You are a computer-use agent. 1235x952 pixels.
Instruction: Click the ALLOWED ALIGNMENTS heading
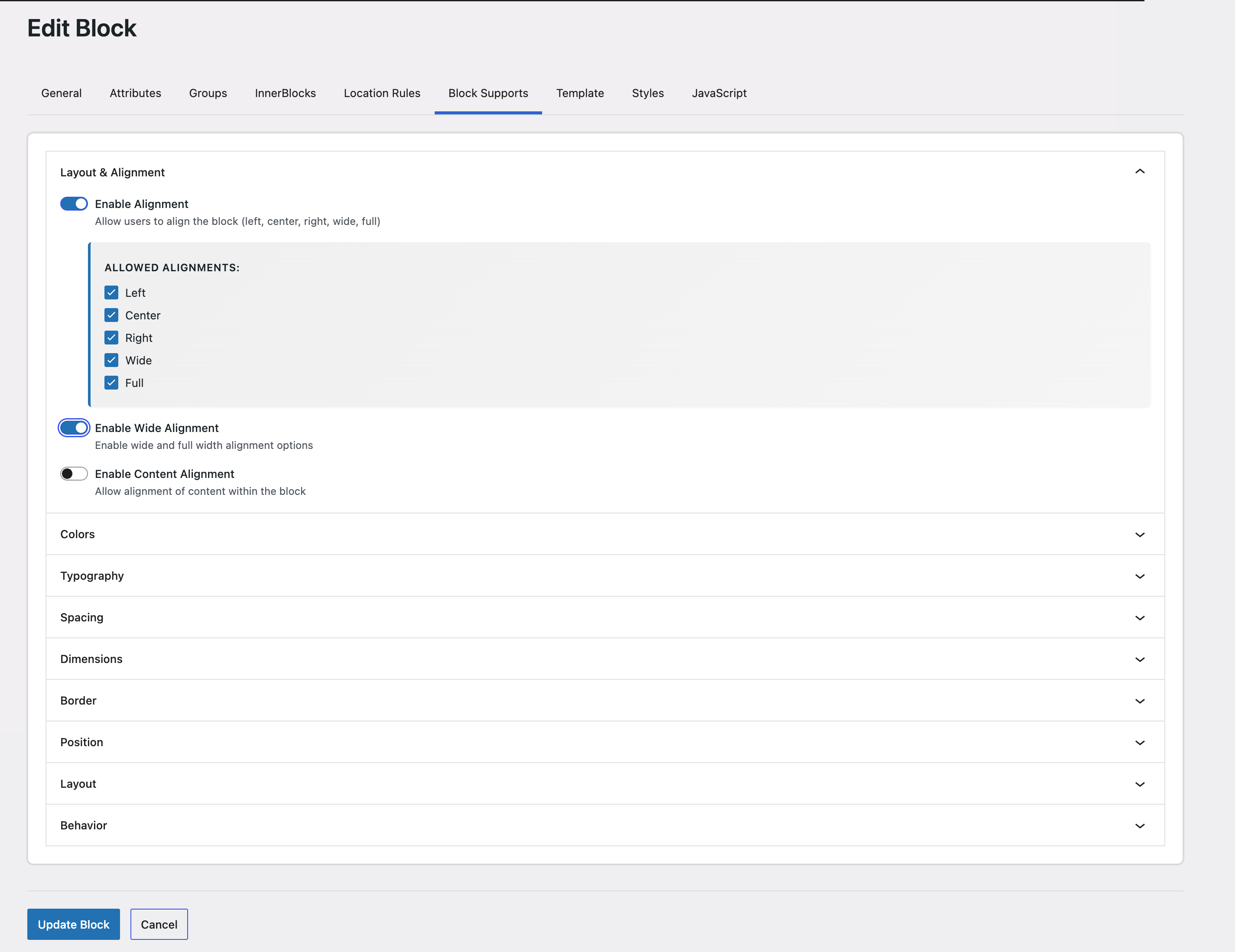coord(172,267)
